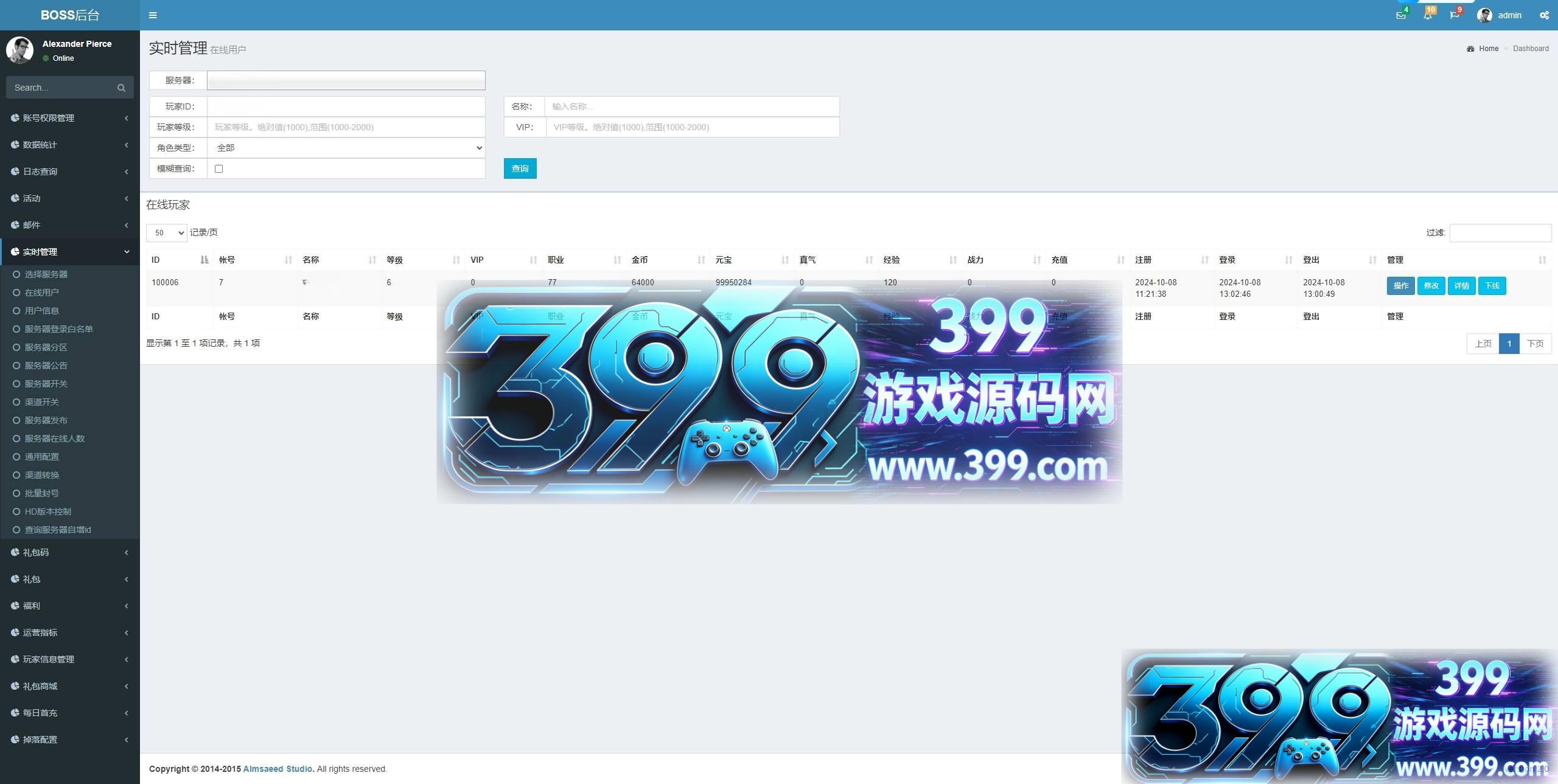The height and width of the screenshot is (784, 1558).
Task: Collapse the 实时管理 menu chevron
Action: click(x=127, y=252)
